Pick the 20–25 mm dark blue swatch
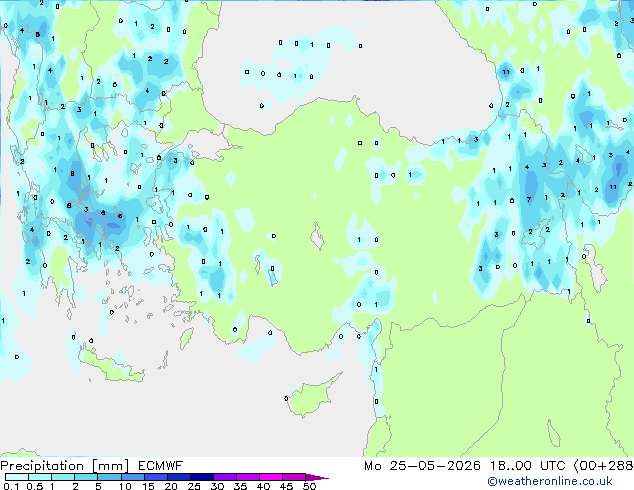The height and width of the screenshot is (490, 634). (178, 477)
